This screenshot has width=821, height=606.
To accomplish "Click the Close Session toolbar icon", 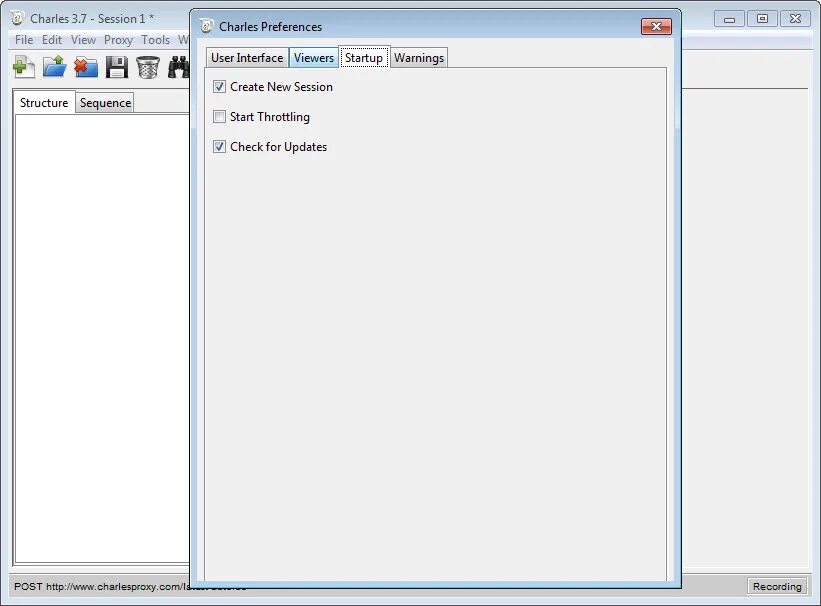I will tap(86, 67).
